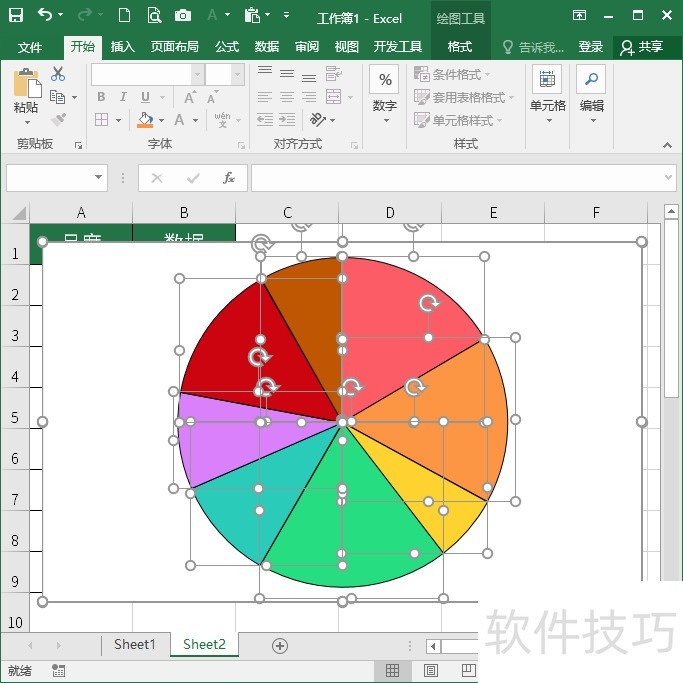This screenshot has width=683, height=683.
Task: Click the ribbon display options icon
Action: click(x=579, y=16)
